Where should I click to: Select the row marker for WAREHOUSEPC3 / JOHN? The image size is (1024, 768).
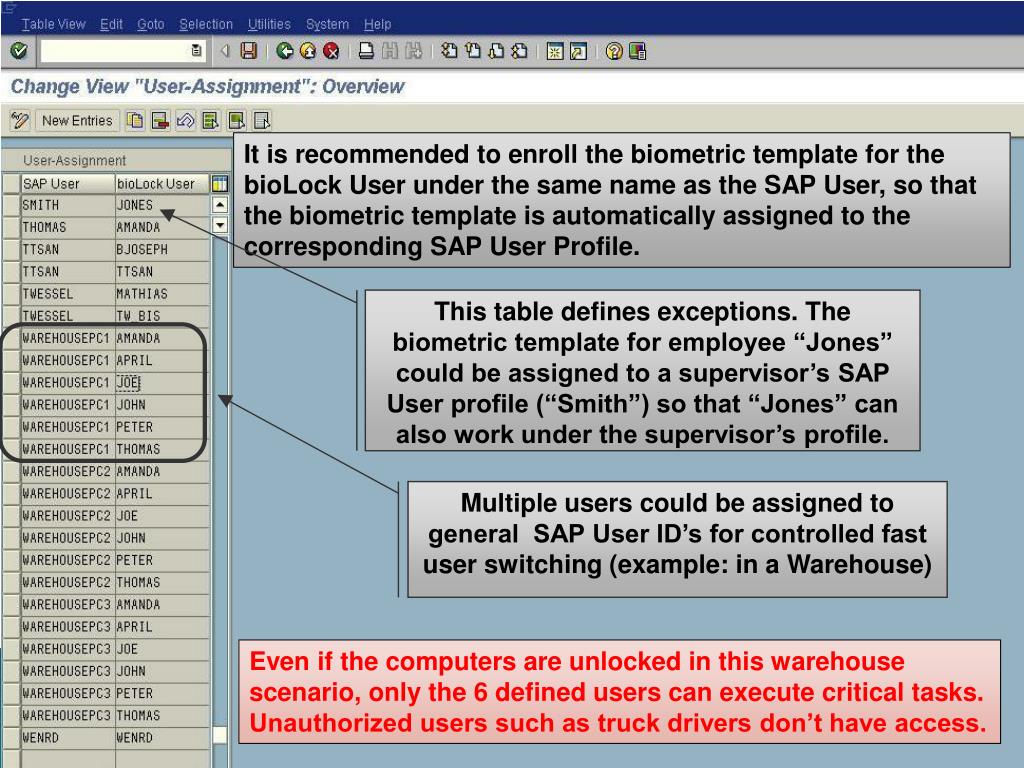[11, 671]
